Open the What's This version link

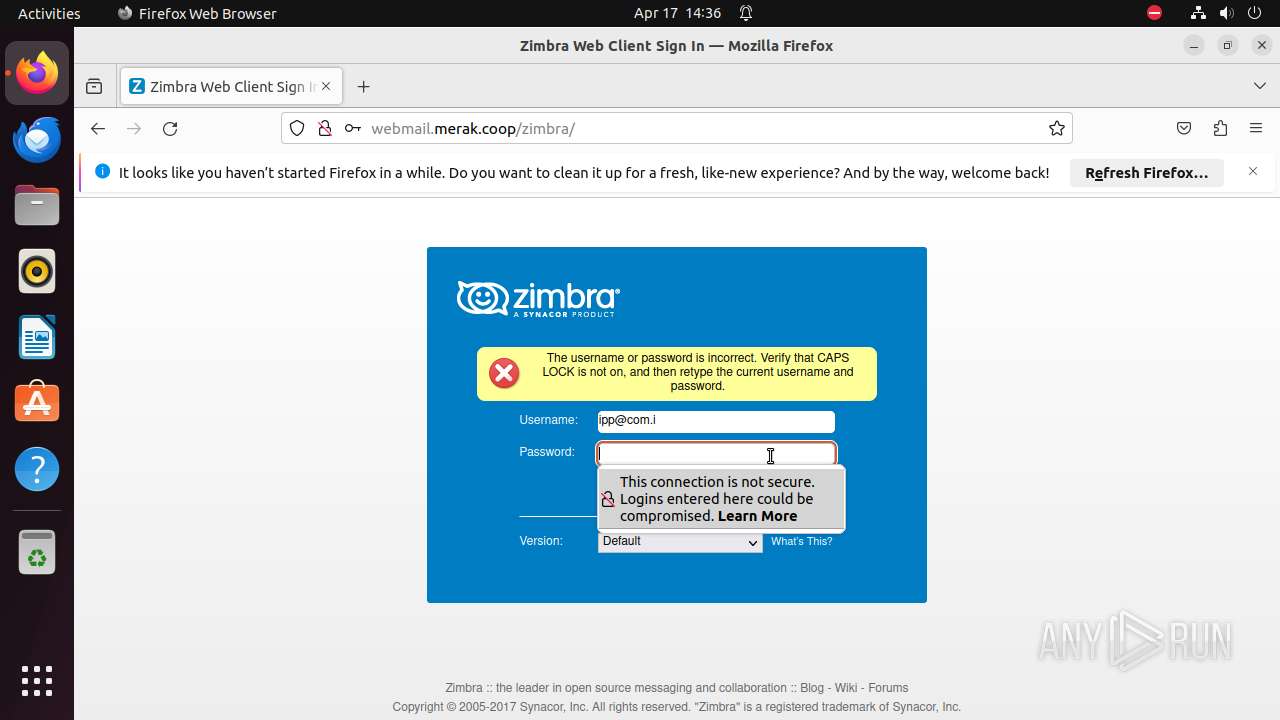pyautogui.click(x=801, y=541)
